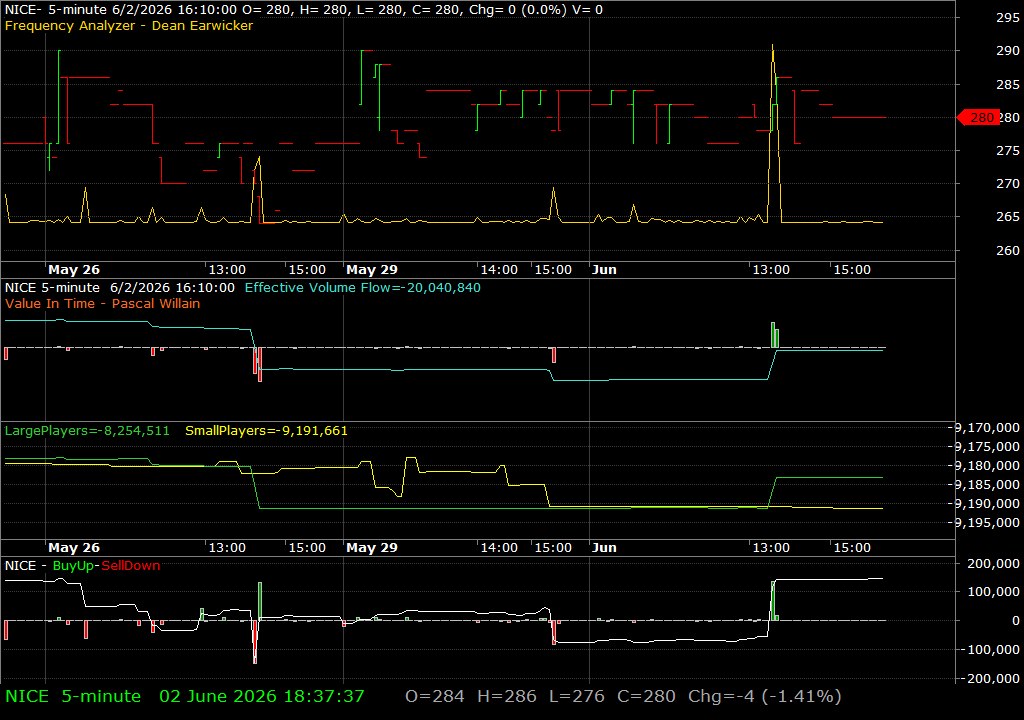The height and width of the screenshot is (720, 1024).
Task: Click '14:00' on the lower time axis
Action: (x=499, y=548)
